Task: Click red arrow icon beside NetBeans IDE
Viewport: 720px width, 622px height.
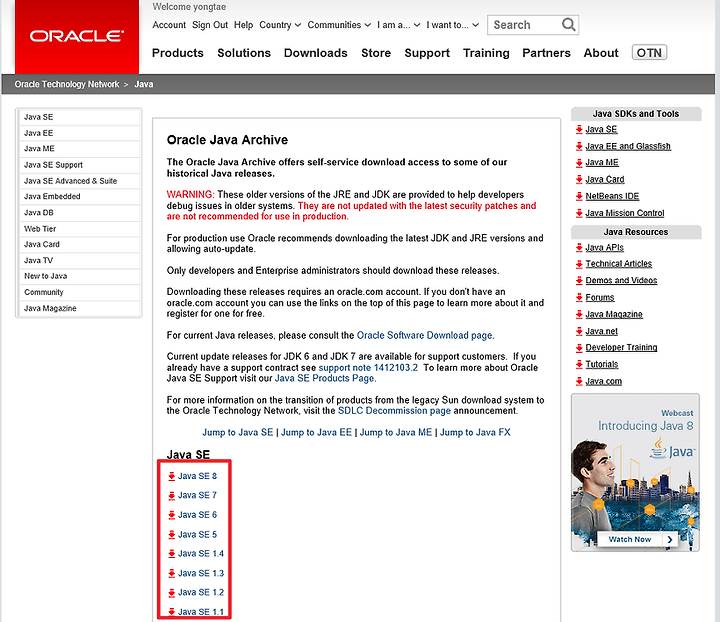Action: (x=579, y=196)
